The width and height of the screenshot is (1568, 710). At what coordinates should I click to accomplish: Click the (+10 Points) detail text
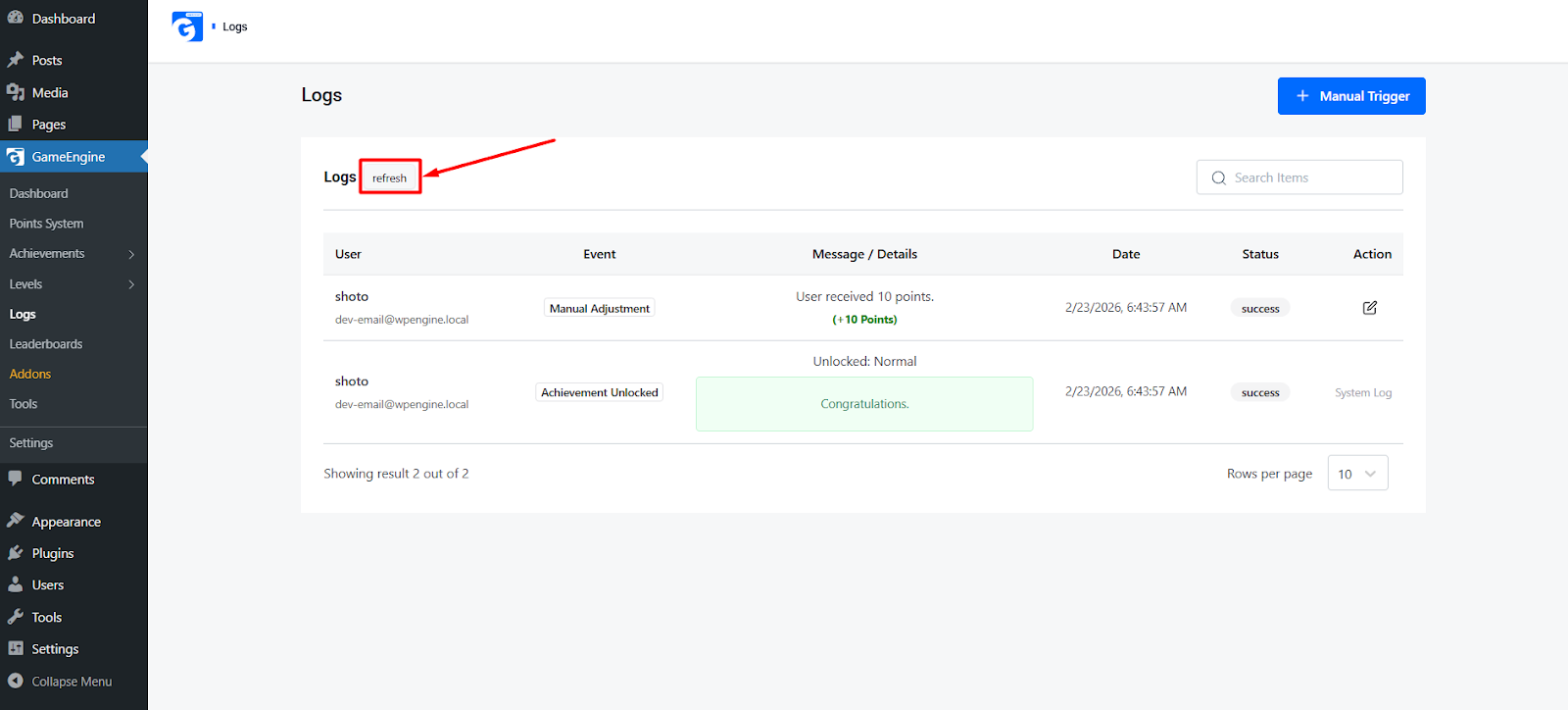864,320
